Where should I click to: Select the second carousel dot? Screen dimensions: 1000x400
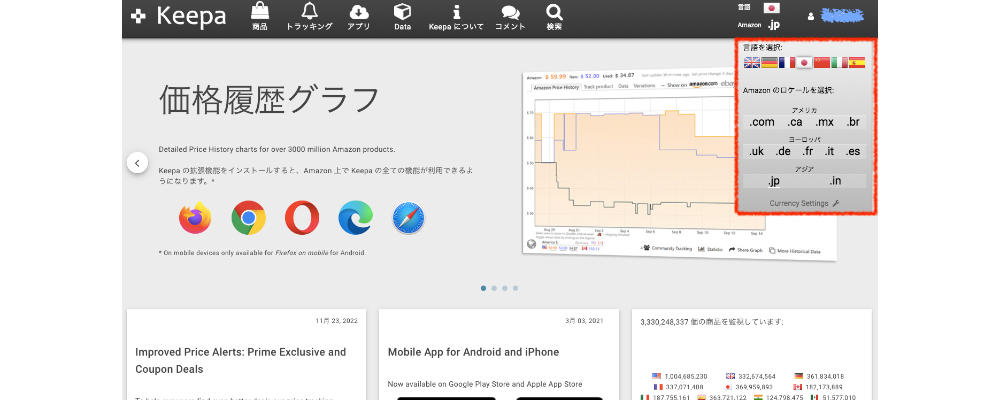(x=494, y=288)
